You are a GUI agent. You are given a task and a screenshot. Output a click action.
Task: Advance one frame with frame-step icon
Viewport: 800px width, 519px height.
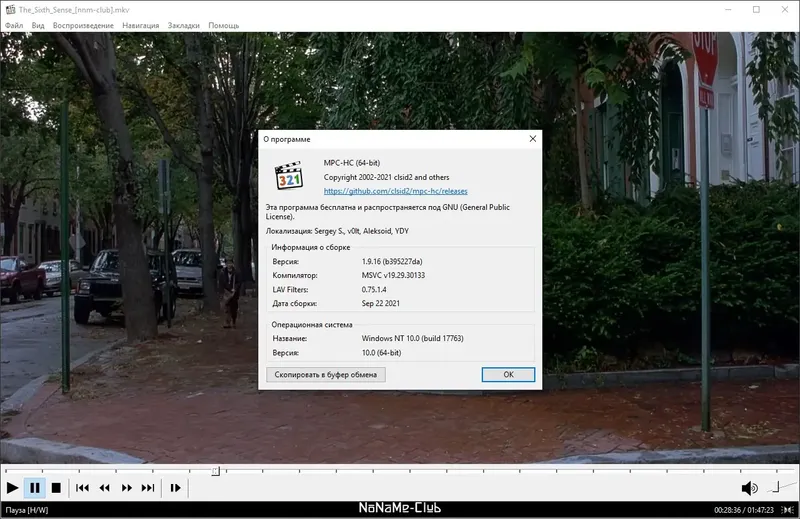click(x=175, y=488)
